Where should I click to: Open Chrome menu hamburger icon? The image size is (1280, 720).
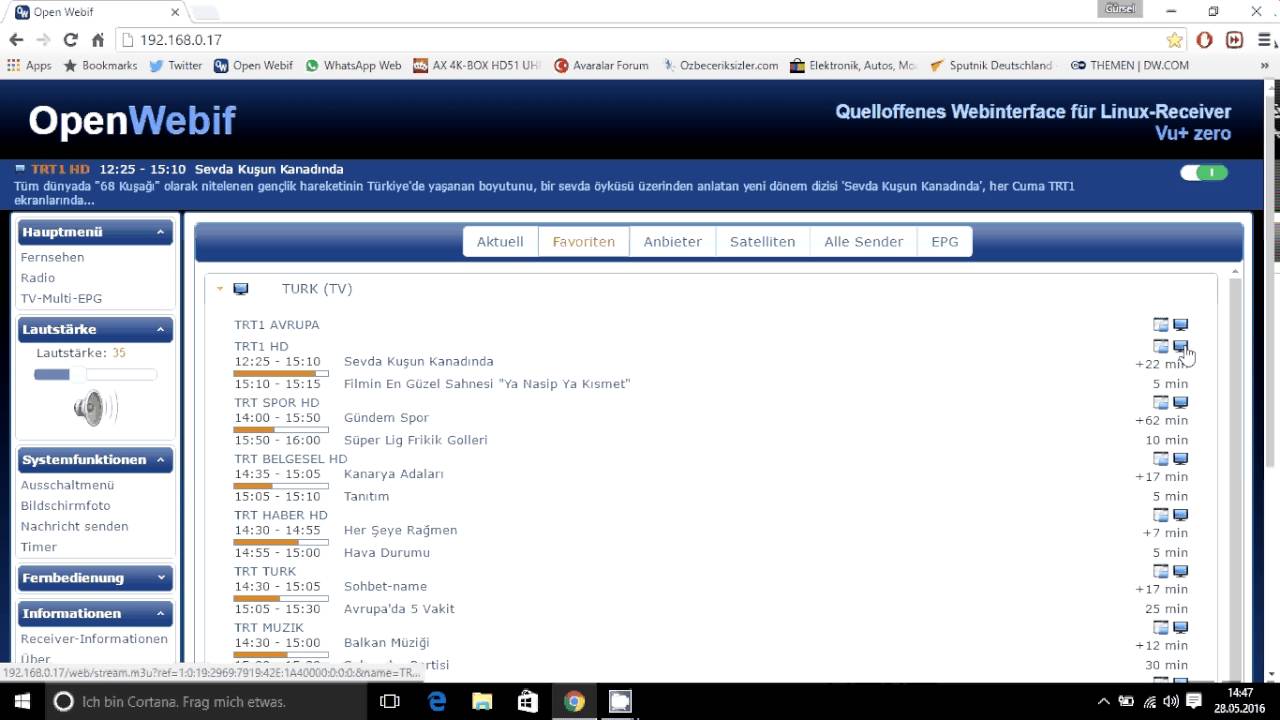pyautogui.click(x=1264, y=40)
